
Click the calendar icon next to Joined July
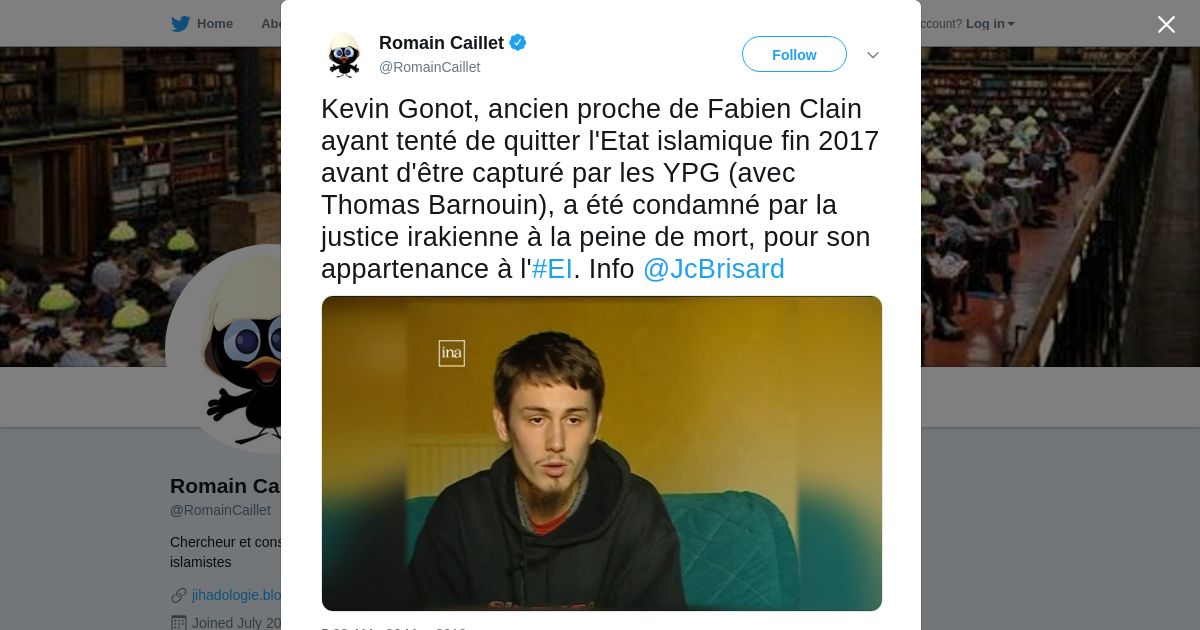(179, 623)
